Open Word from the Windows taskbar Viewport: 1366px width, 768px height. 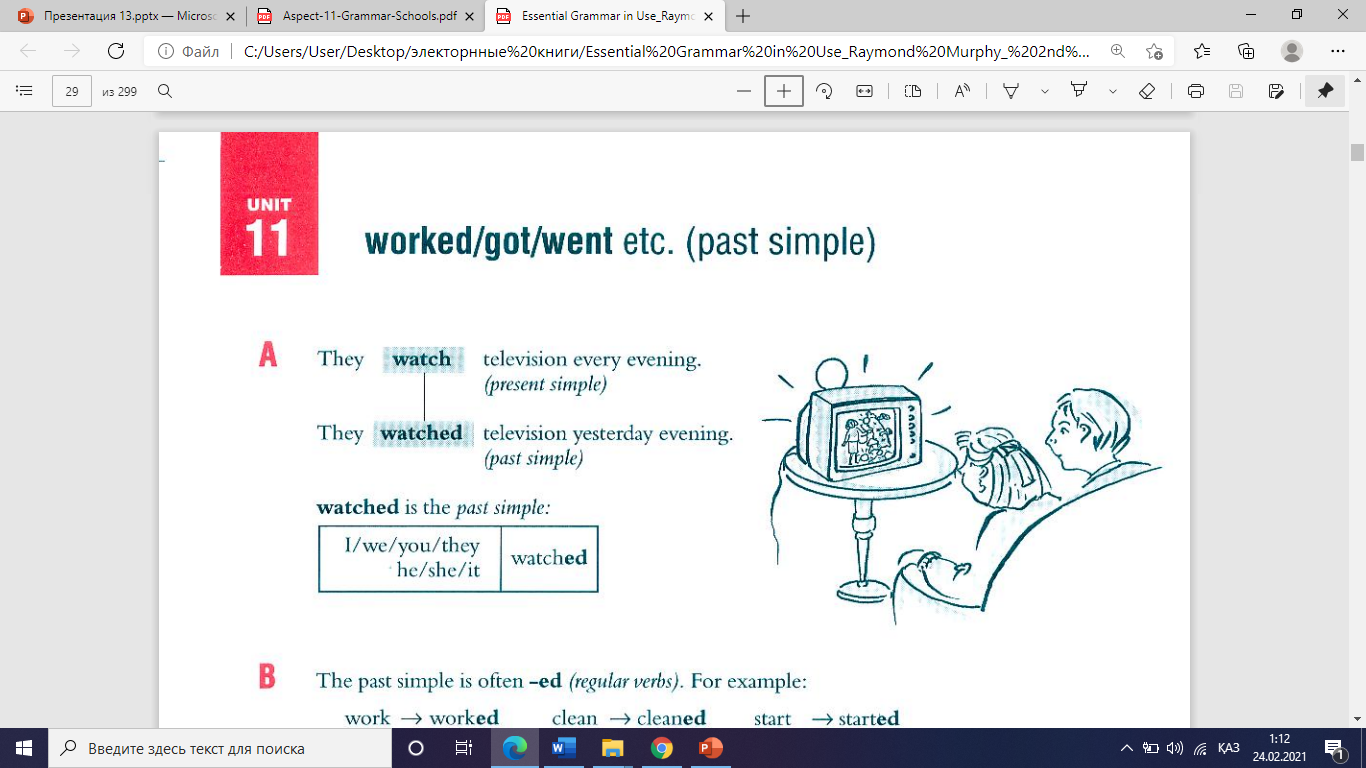pyautogui.click(x=564, y=748)
